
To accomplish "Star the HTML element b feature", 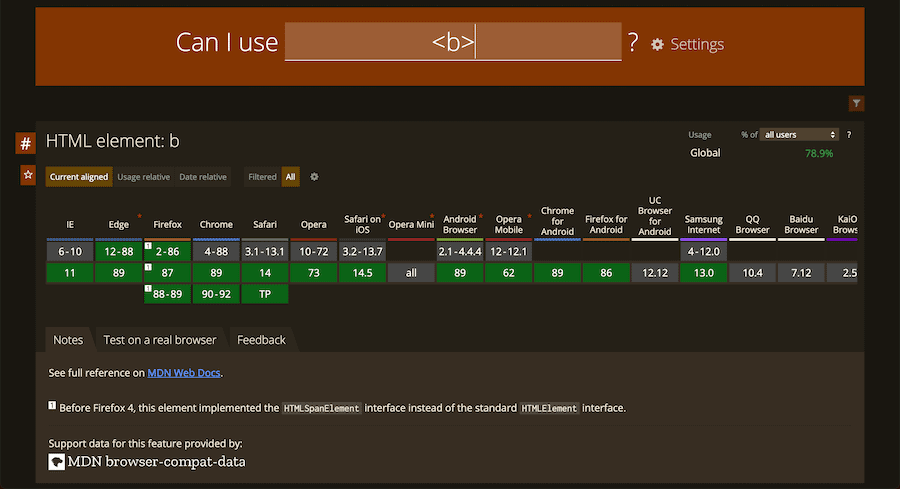I will point(28,175).
